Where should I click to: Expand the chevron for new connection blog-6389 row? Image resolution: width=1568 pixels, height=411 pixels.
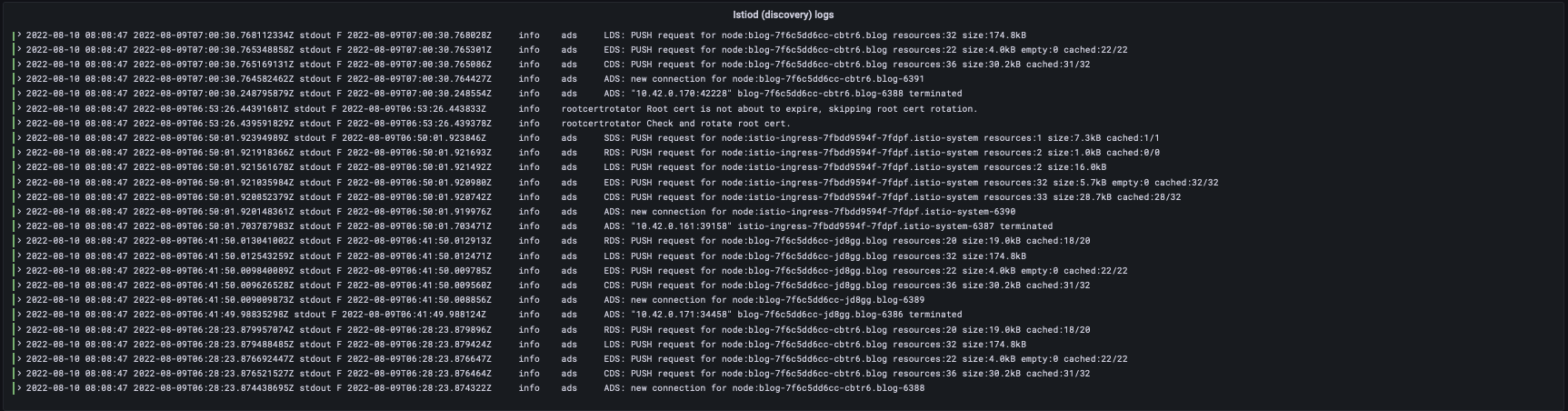pos(19,299)
